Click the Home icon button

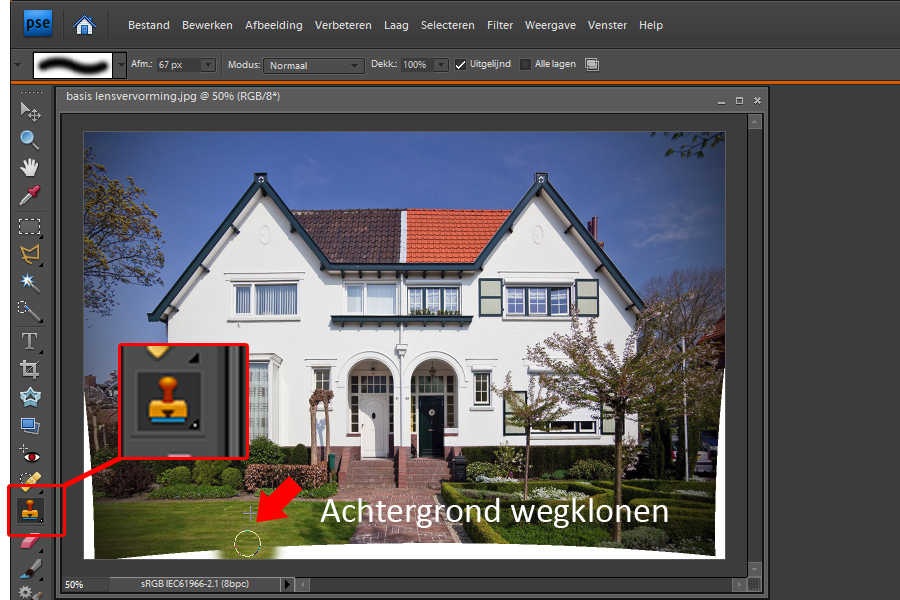(x=85, y=24)
